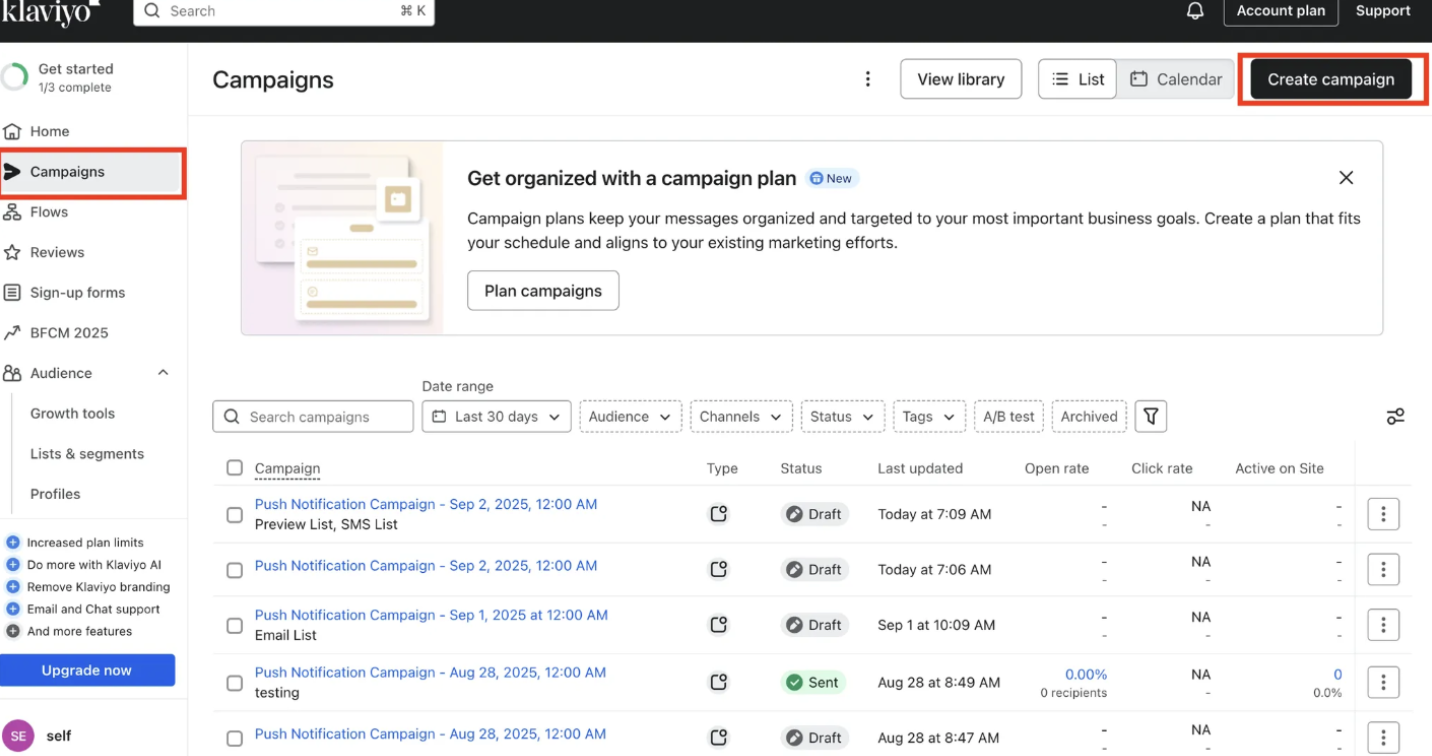
Task: Check the Email List campaign row checkbox
Action: pos(235,625)
